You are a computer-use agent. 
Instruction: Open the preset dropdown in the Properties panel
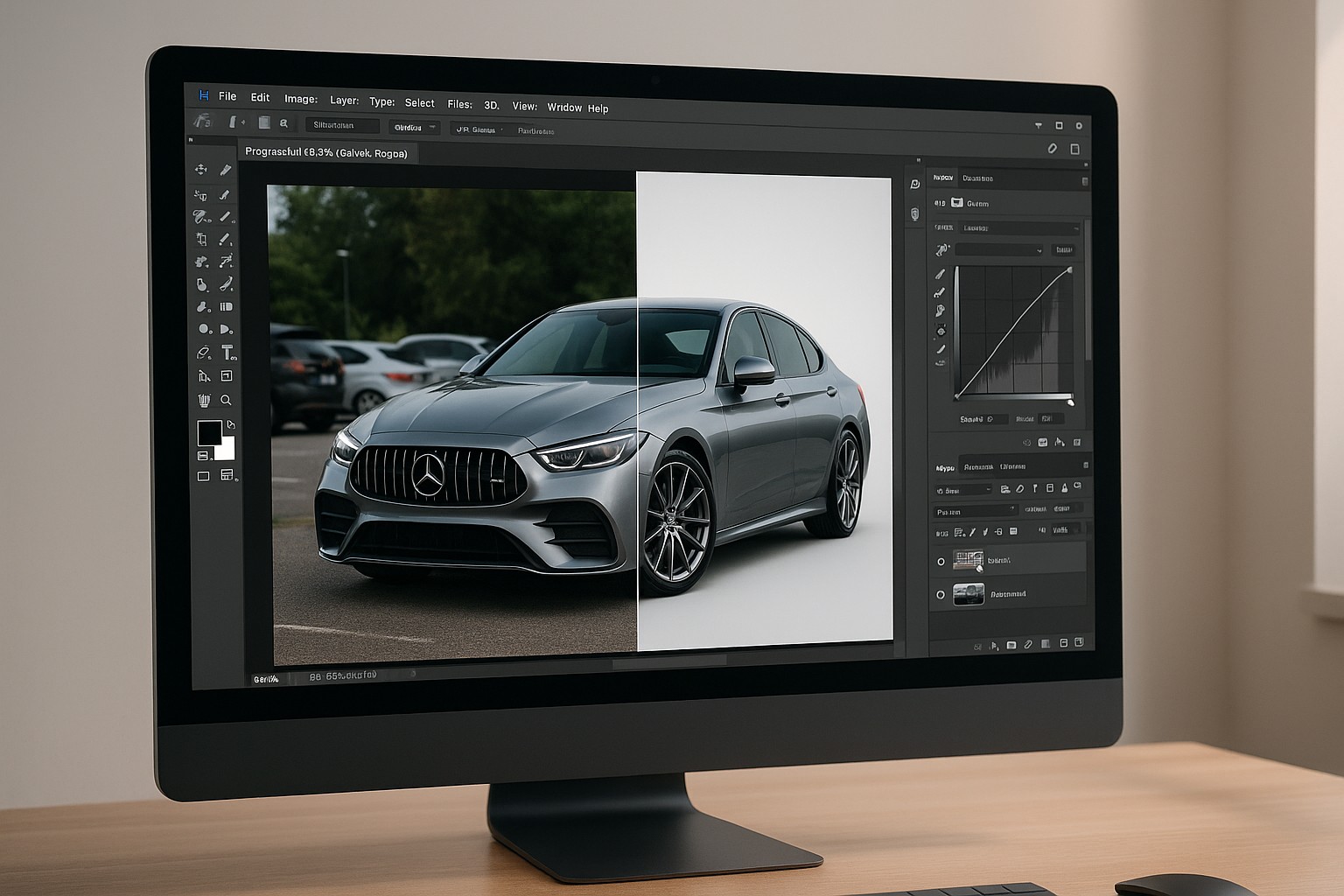pos(1019,228)
